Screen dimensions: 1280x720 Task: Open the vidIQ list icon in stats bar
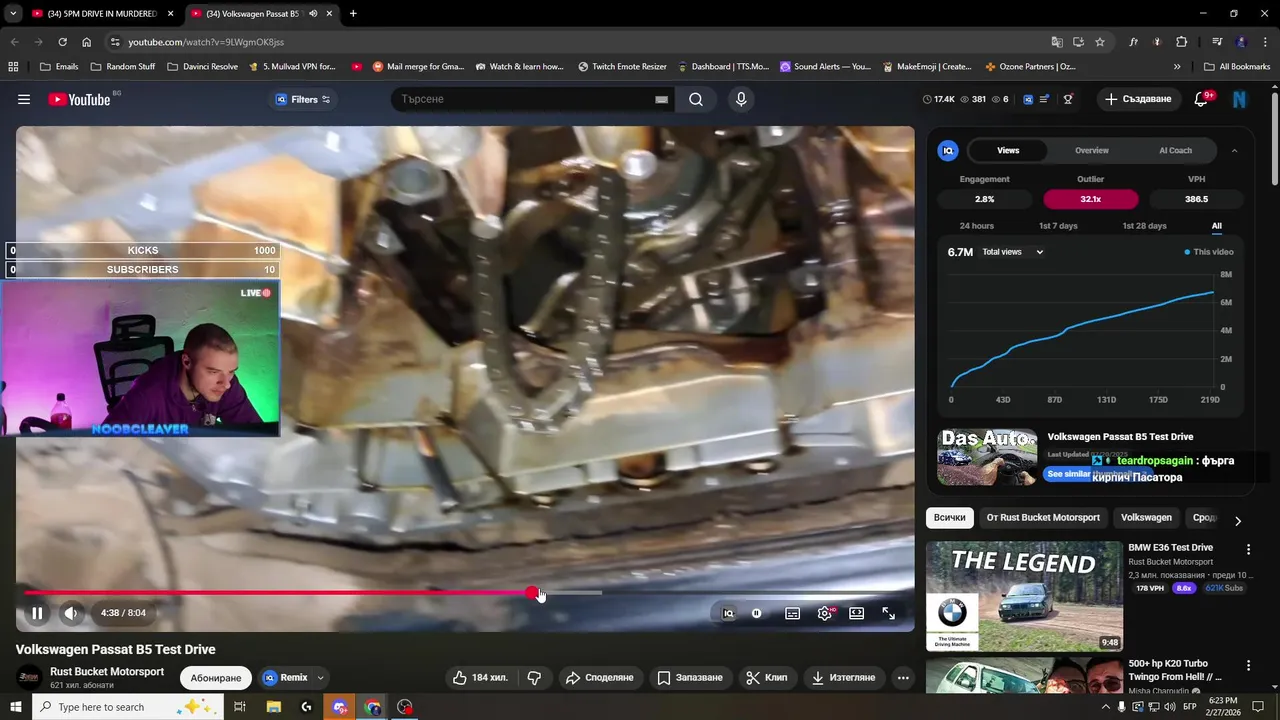pos(1044,99)
